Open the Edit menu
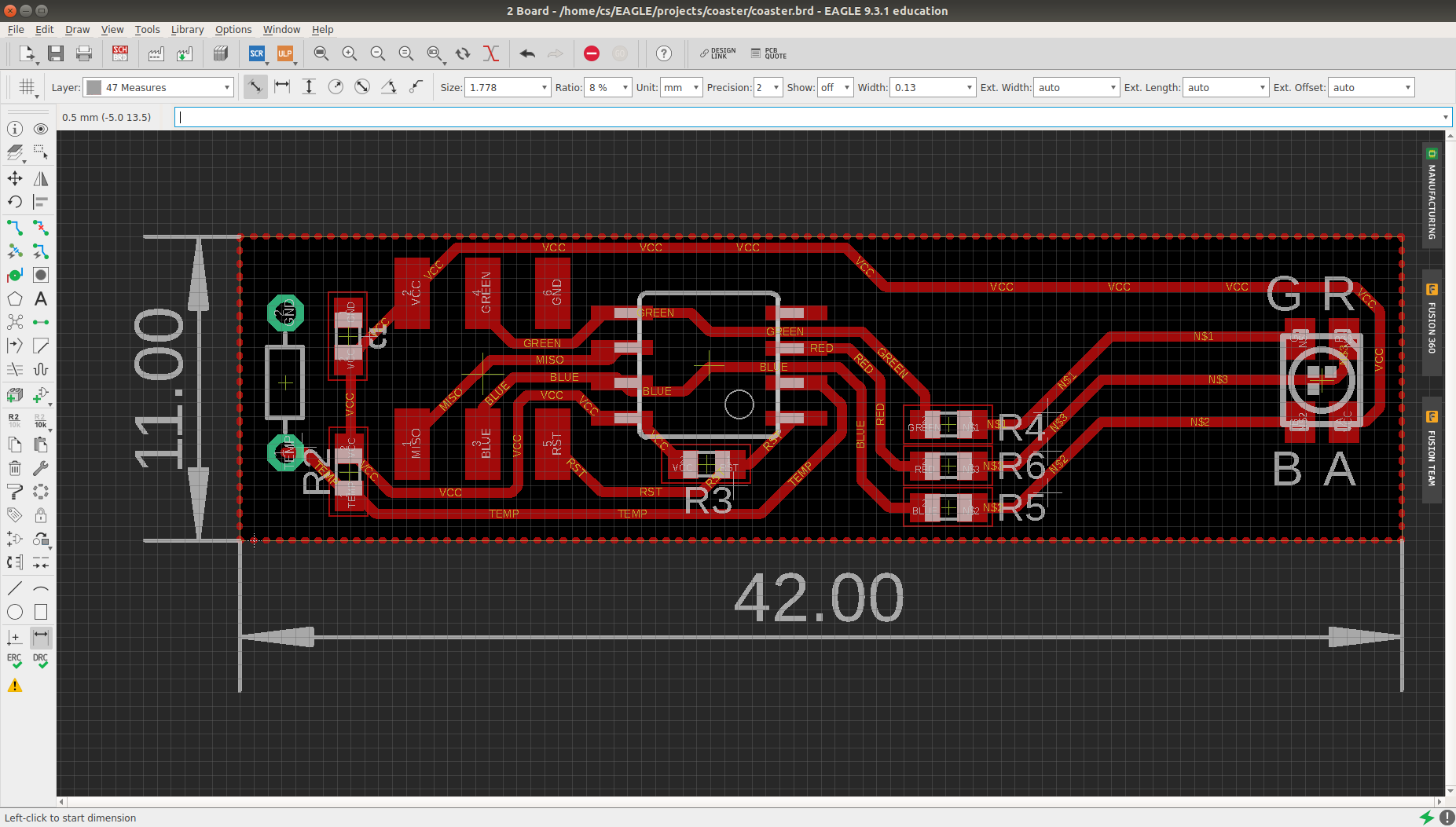This screenshot has width=1456, height=827. coord(45,29)
